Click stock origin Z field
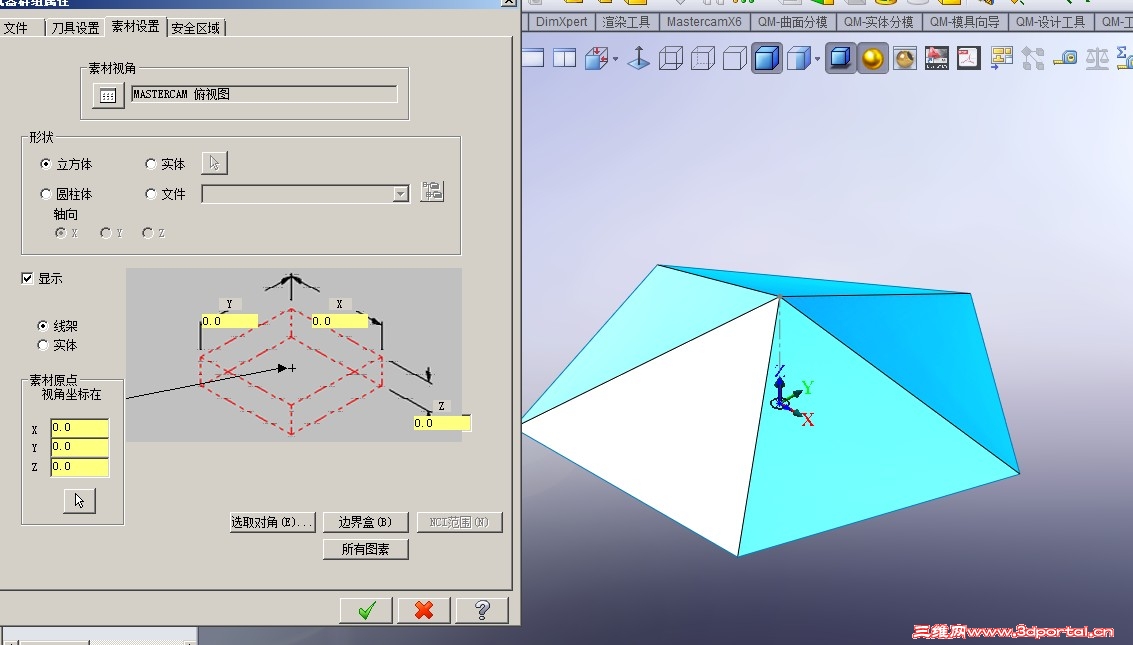The width and height of the screenshot is (1133, 645). click(x=79, y=467)
